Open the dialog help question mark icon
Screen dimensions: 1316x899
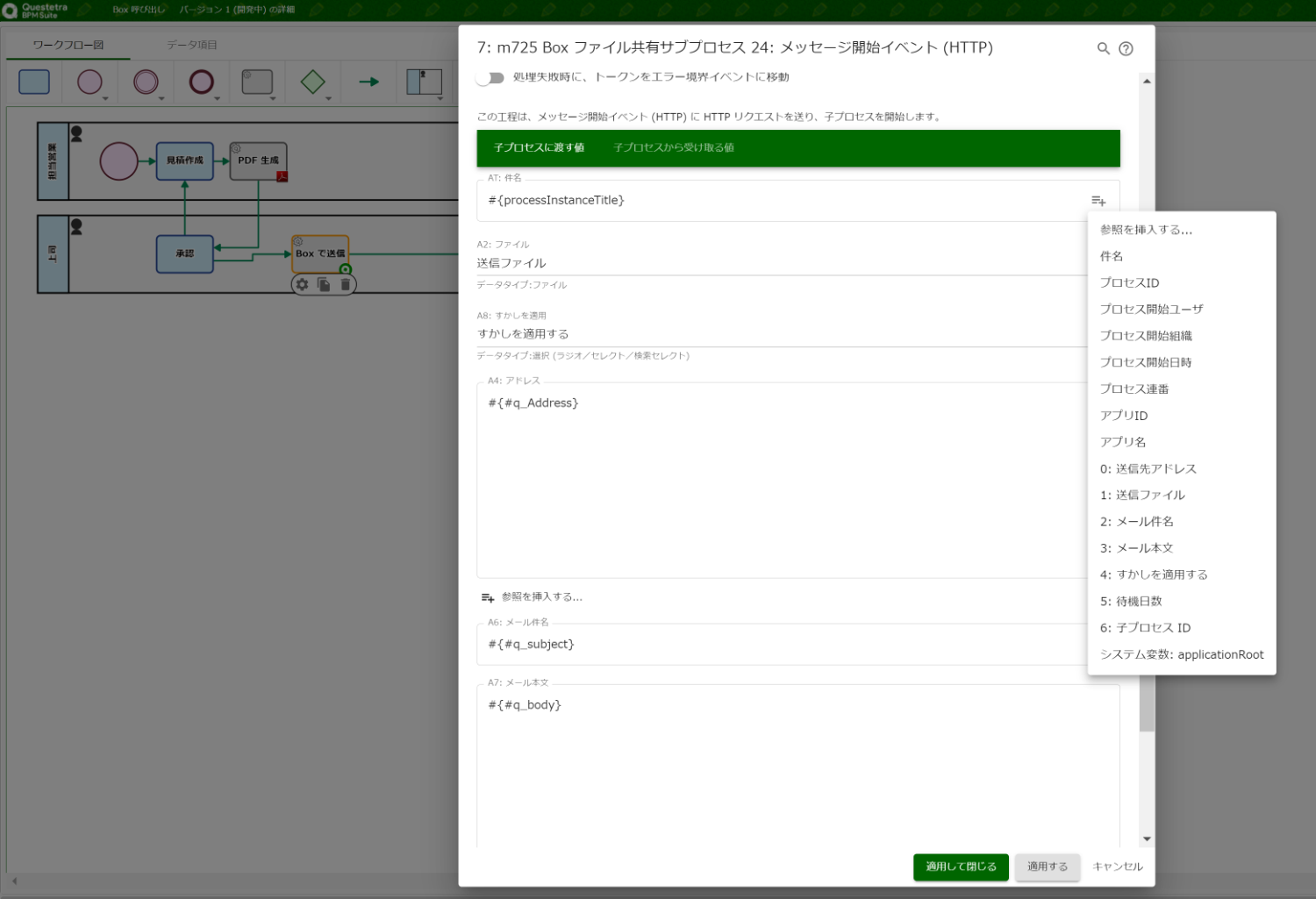click(1126, 48)
